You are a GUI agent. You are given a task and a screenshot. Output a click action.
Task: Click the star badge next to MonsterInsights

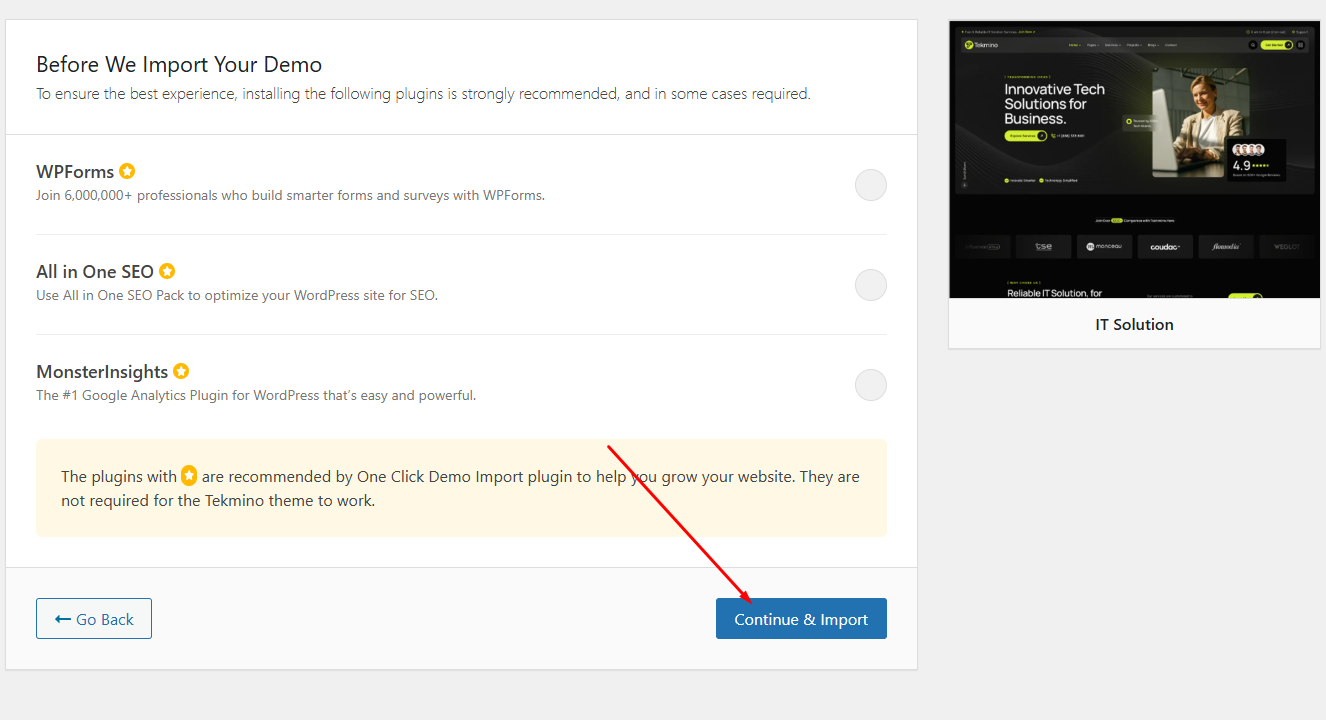[x=181, y=371]
